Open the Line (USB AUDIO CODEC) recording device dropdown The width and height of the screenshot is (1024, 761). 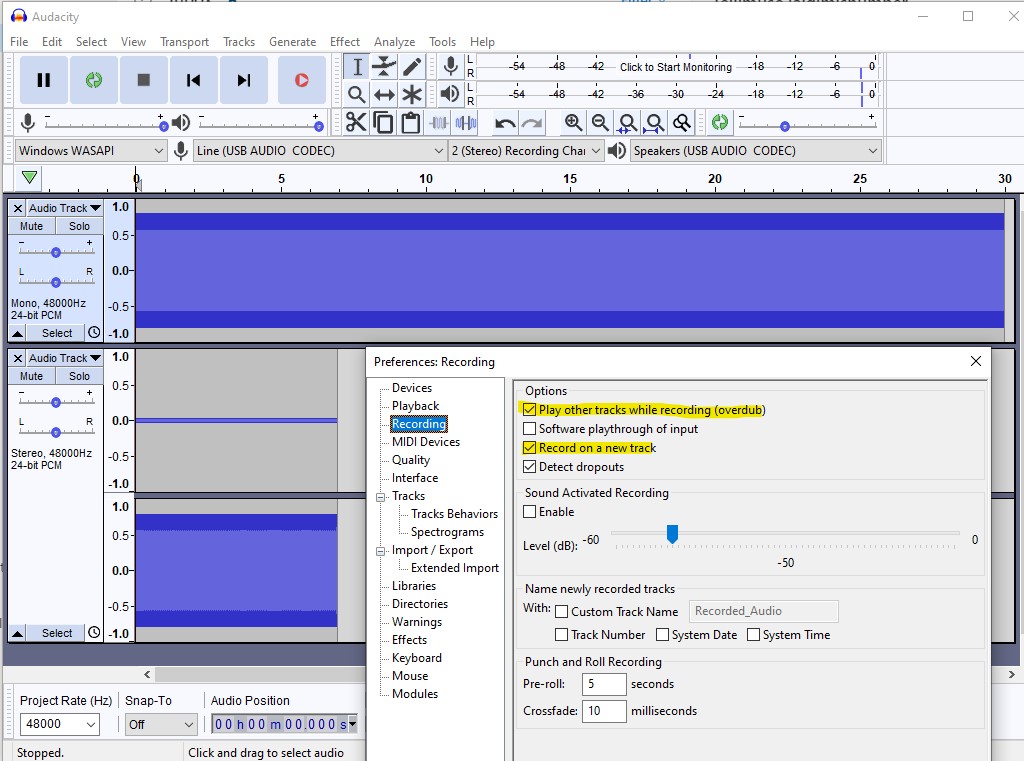320,150
